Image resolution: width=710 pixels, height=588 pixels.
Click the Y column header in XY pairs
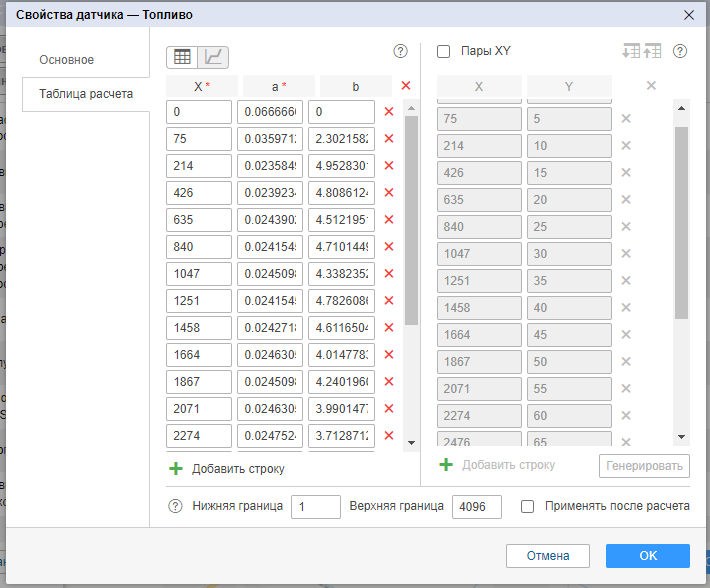click(569, 86)
